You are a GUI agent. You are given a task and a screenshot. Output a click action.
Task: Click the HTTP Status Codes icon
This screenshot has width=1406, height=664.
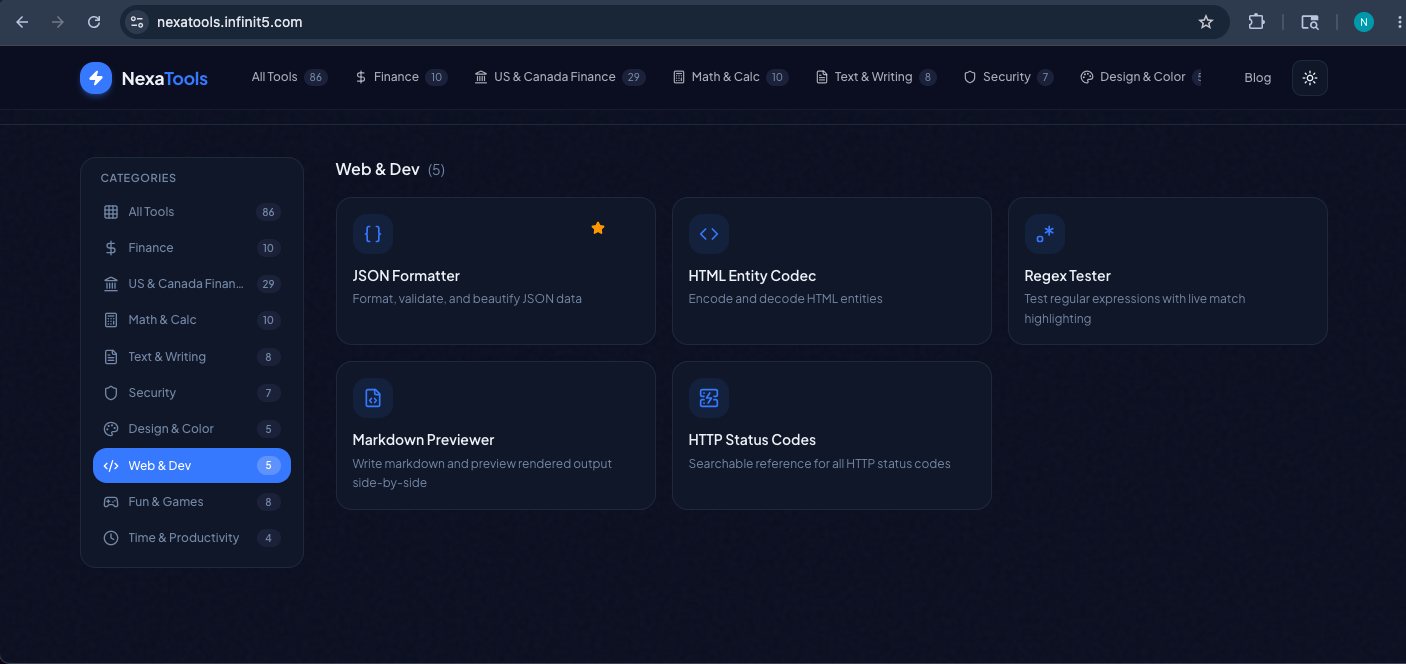[709, 398]
